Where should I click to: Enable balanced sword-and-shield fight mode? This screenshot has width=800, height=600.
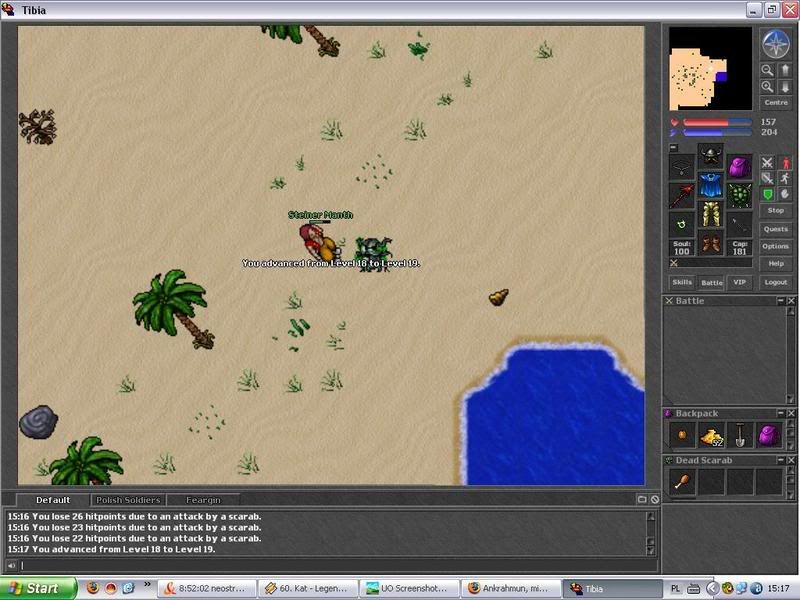[767, 179]
